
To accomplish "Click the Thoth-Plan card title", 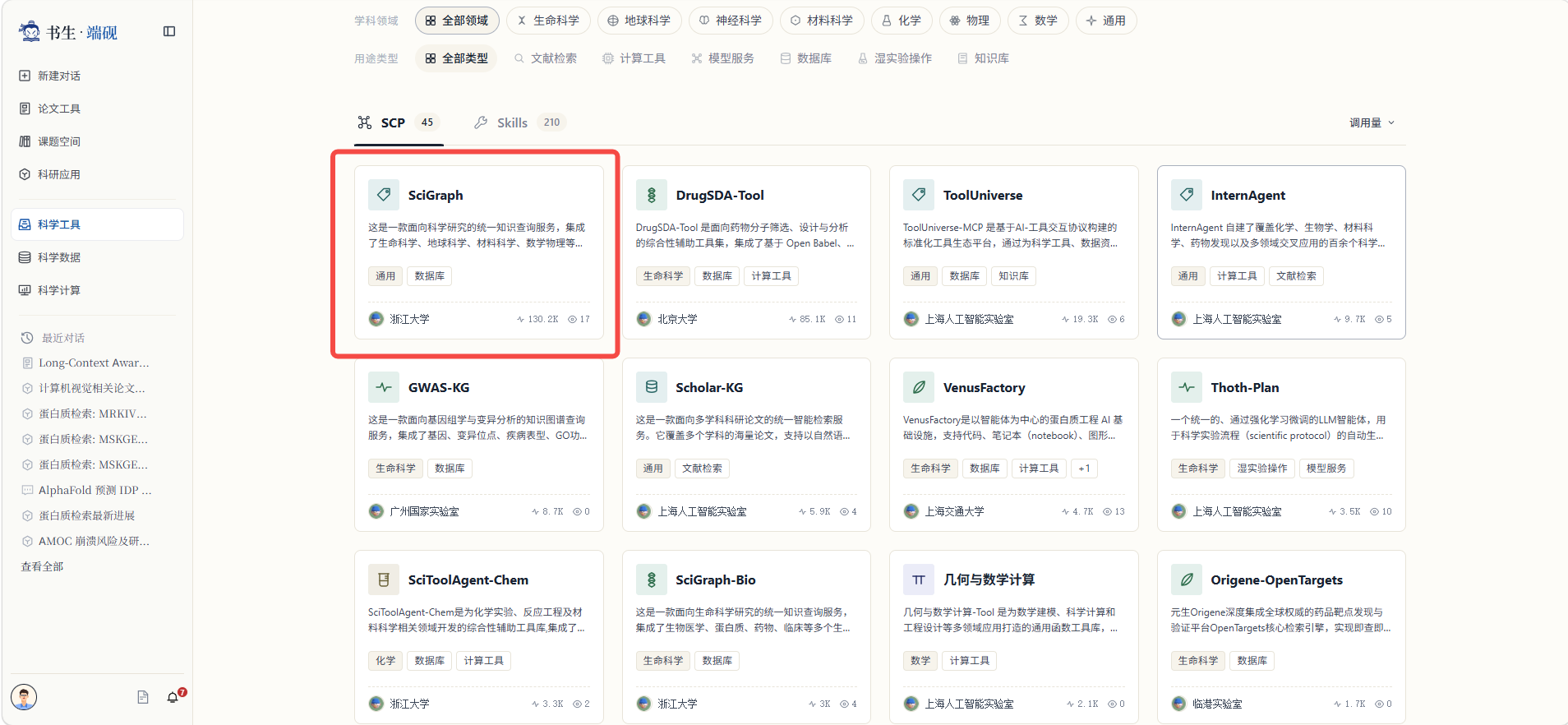I will coord(1245,387).
